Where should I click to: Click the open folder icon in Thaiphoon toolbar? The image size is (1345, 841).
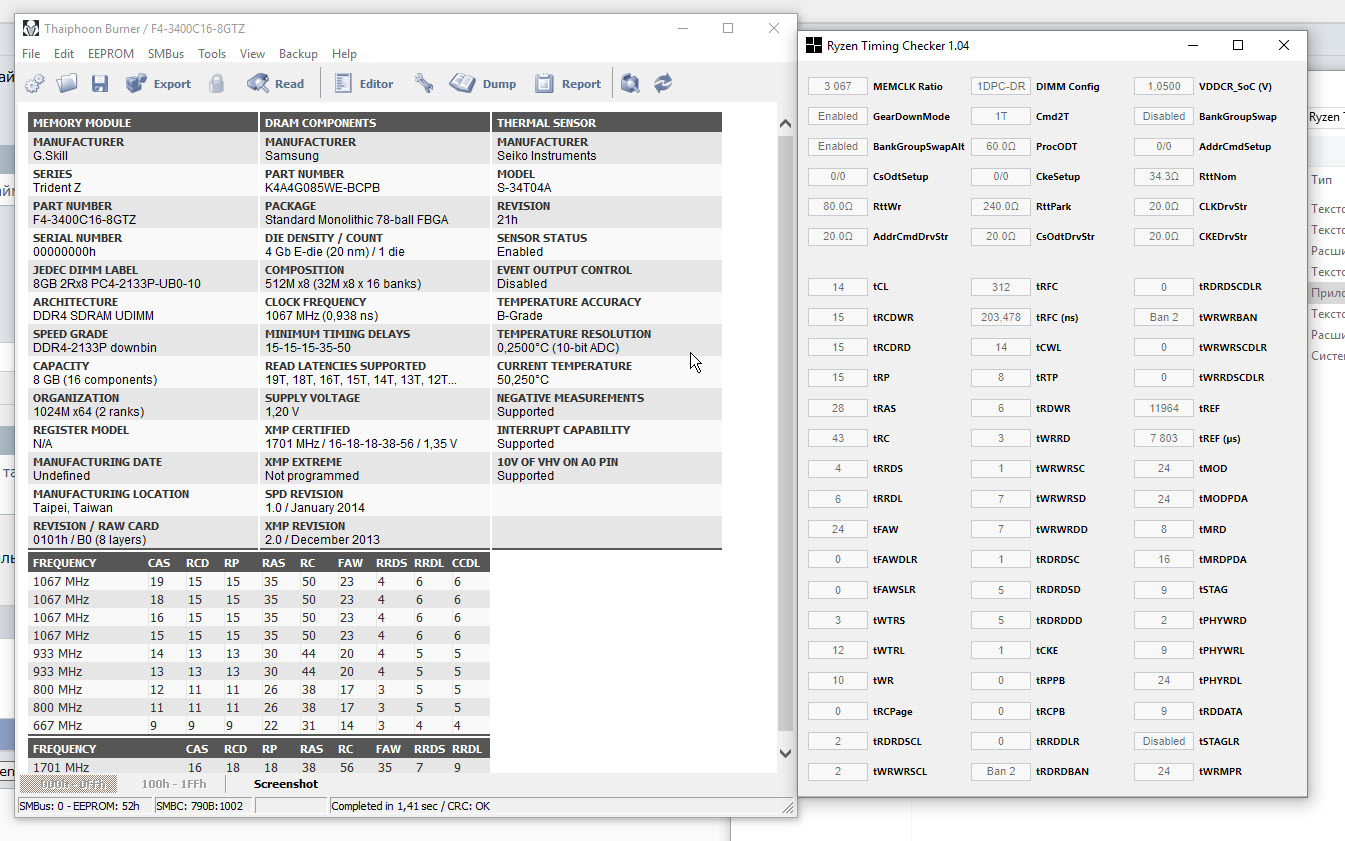(67, 84)
